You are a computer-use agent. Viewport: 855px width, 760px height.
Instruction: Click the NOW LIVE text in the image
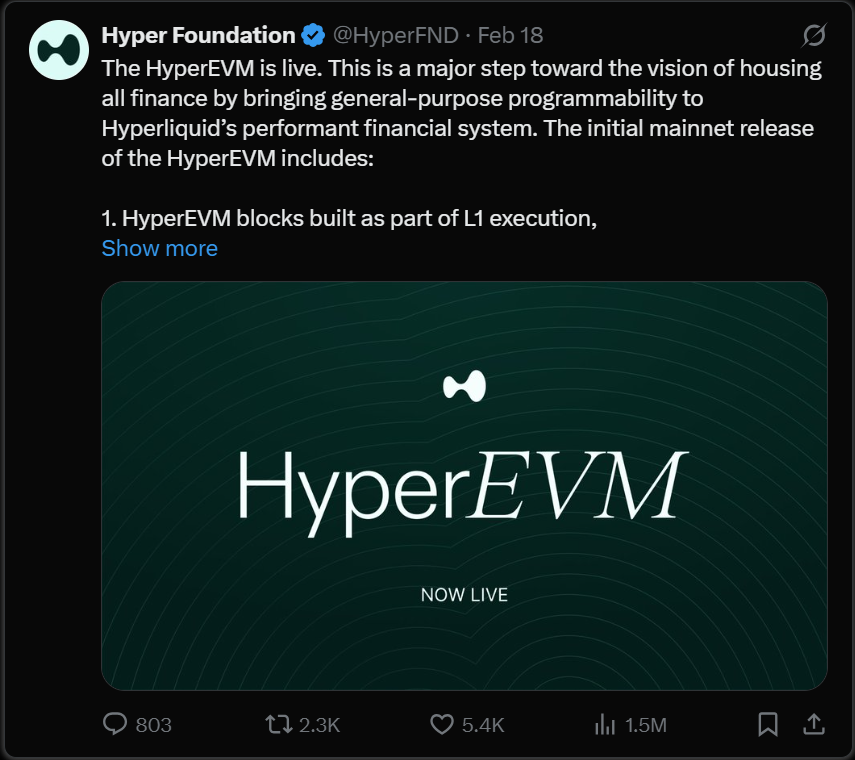click(x=464, y=595)
